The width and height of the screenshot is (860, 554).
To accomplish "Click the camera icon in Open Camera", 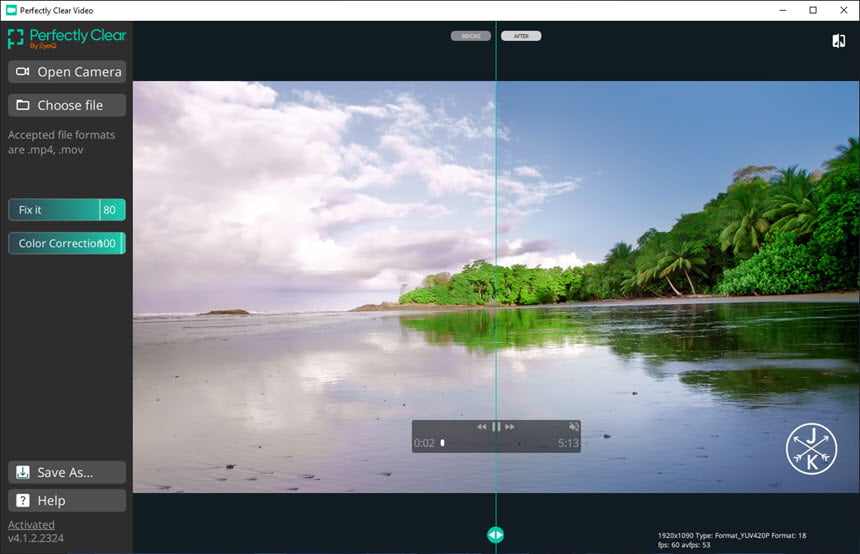I will (22, 72).
